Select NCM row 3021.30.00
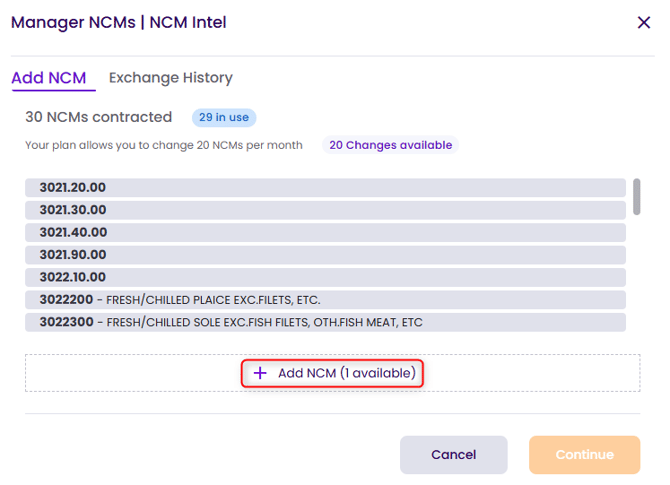 [x=325, y=210]
